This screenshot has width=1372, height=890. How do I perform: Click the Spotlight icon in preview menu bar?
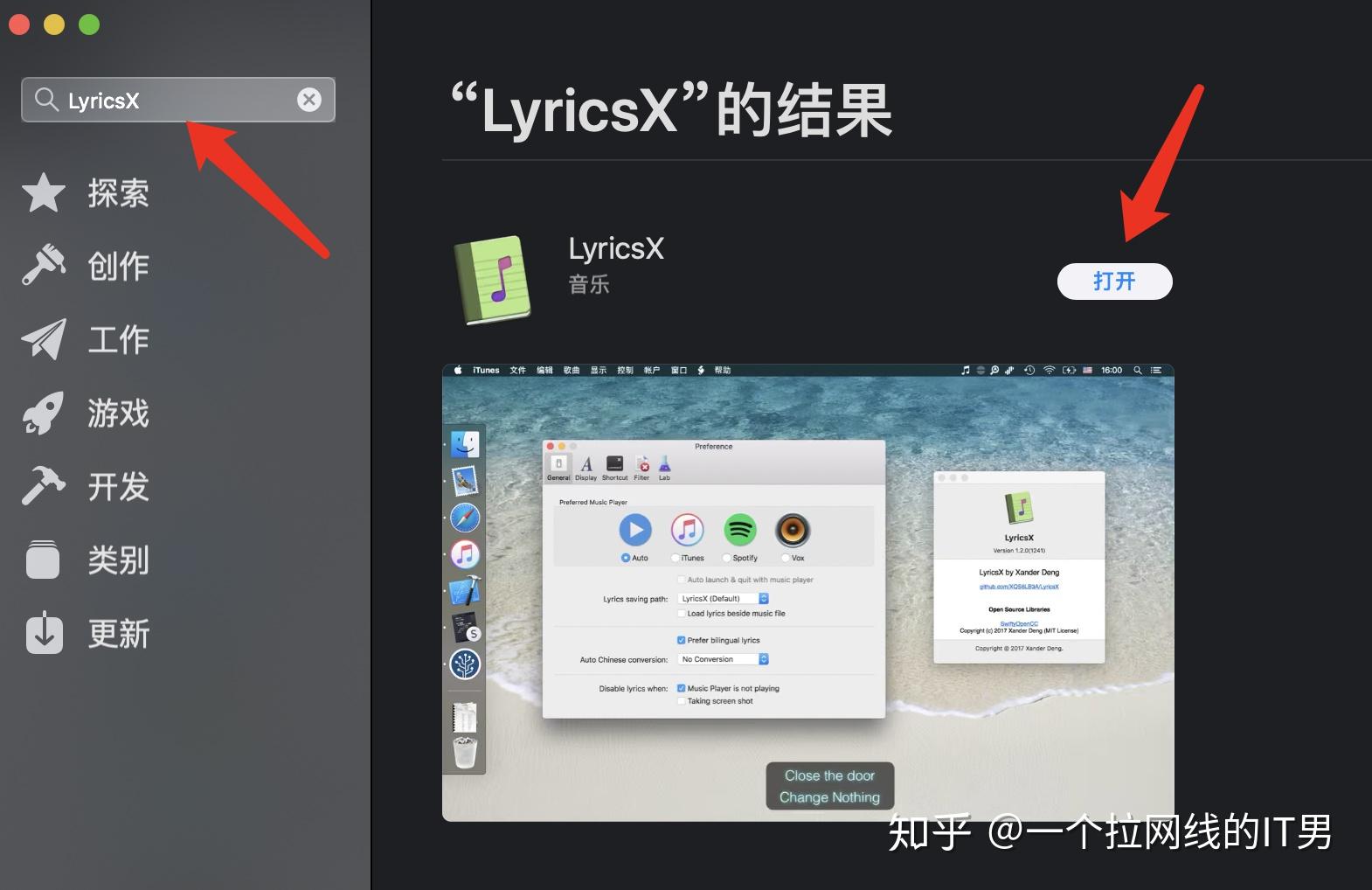[x=1138, y=370]
